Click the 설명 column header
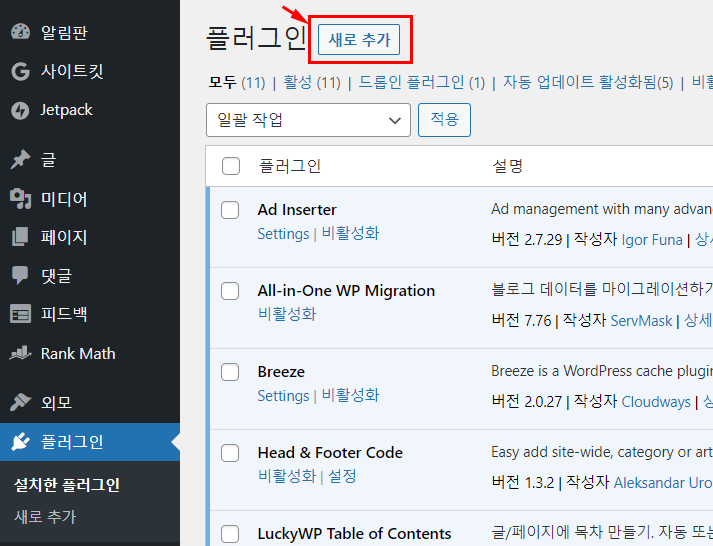The image size is (713, 546). pos(508,166)
